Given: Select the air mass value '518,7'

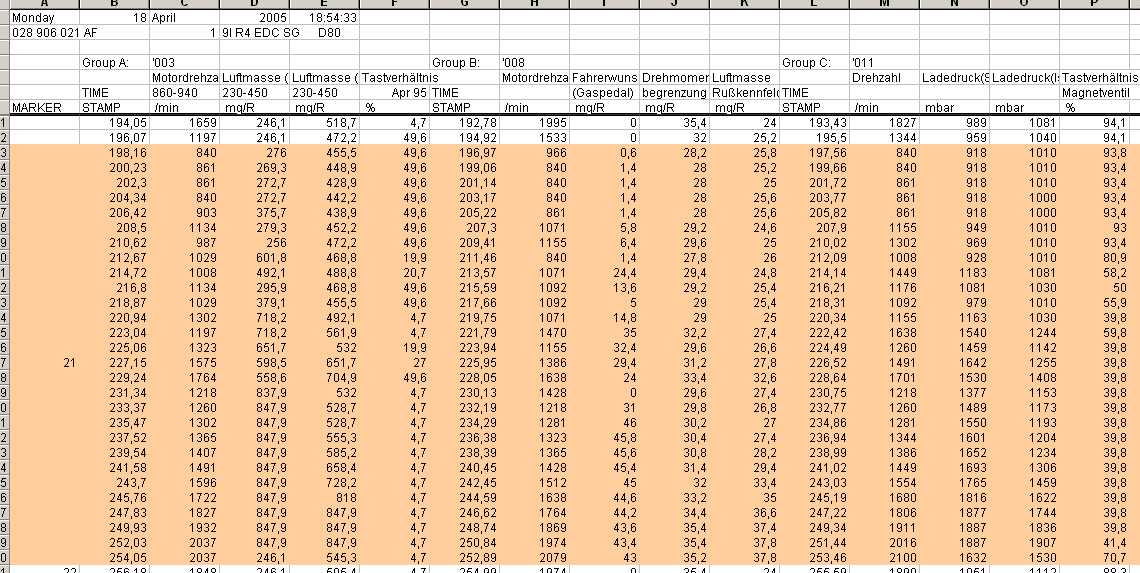Looking at the screenshot, I should (324, 123).
